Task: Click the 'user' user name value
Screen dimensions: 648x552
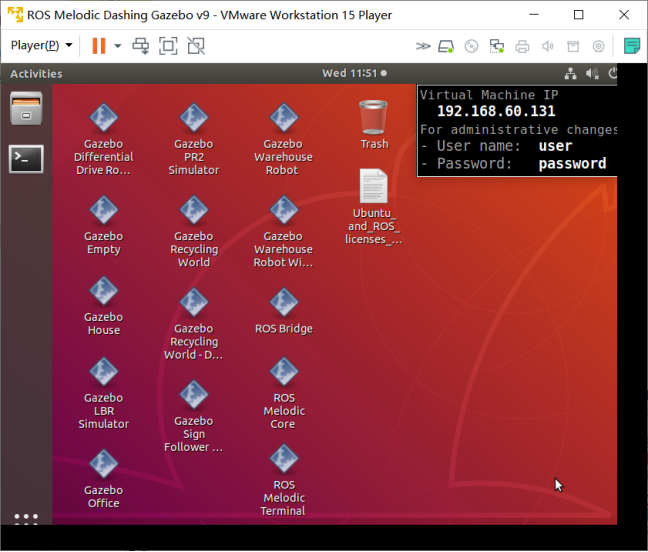Action: click(x=555, y=146)
